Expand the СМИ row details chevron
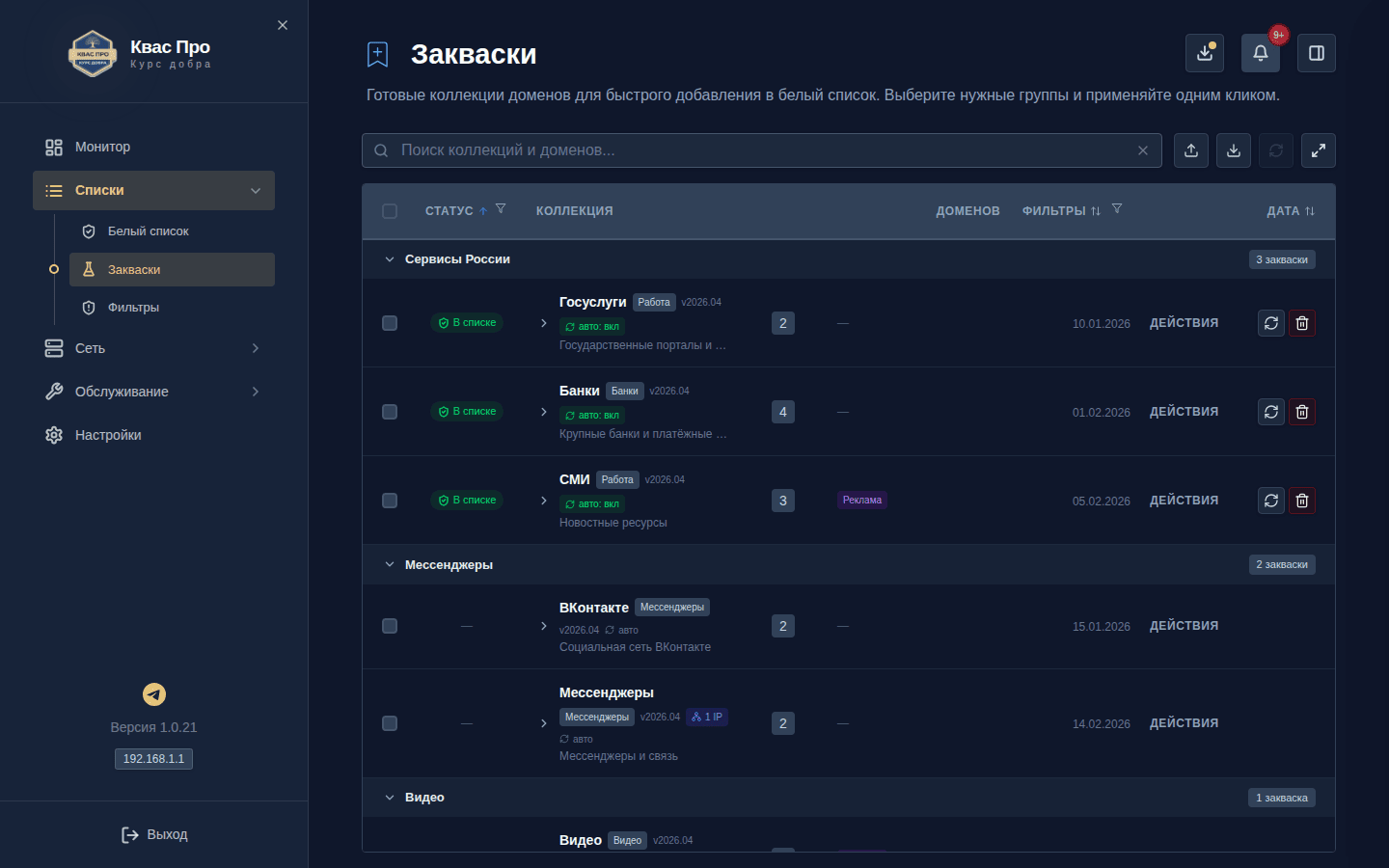 [x=544, y=501]
